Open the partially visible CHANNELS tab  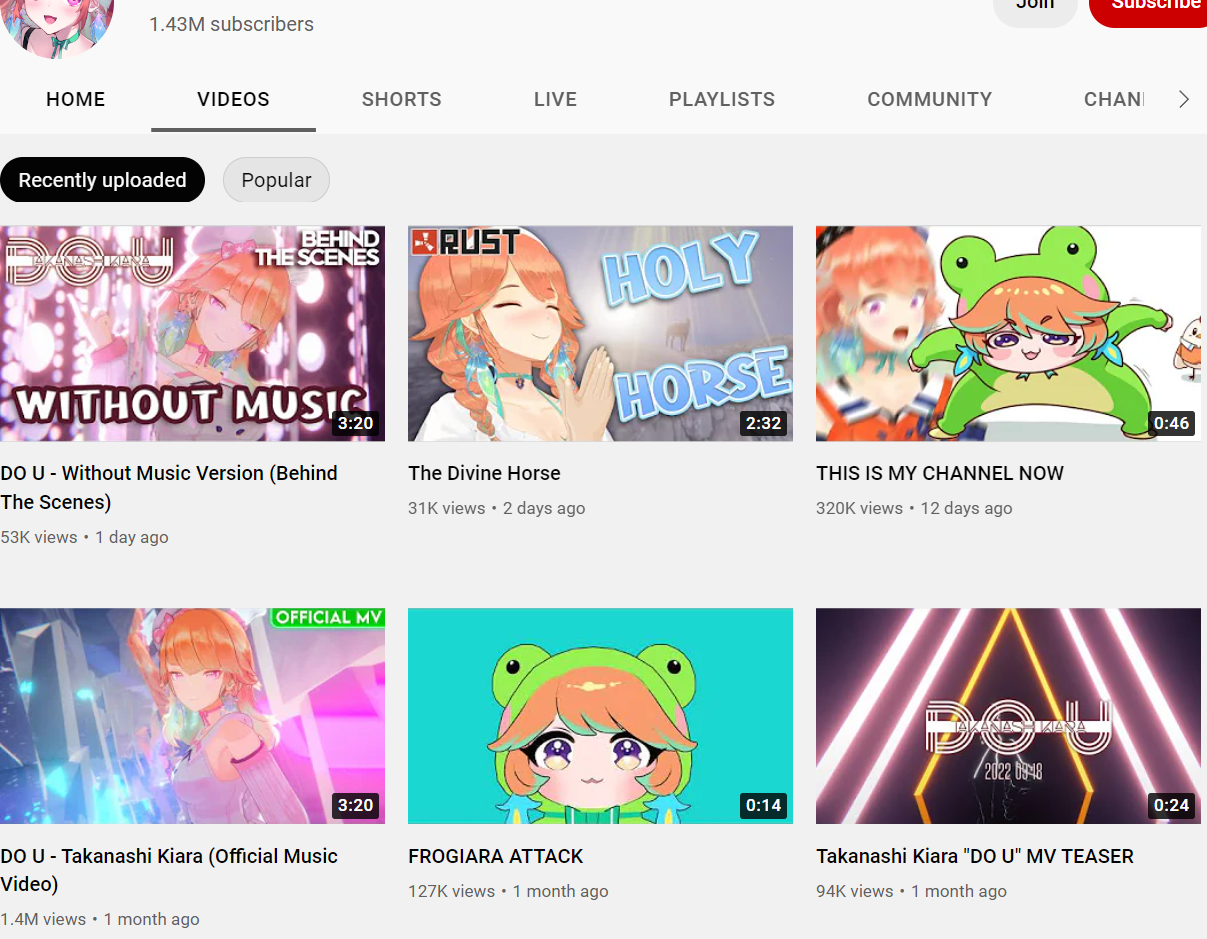click(x=1114, y=99)
